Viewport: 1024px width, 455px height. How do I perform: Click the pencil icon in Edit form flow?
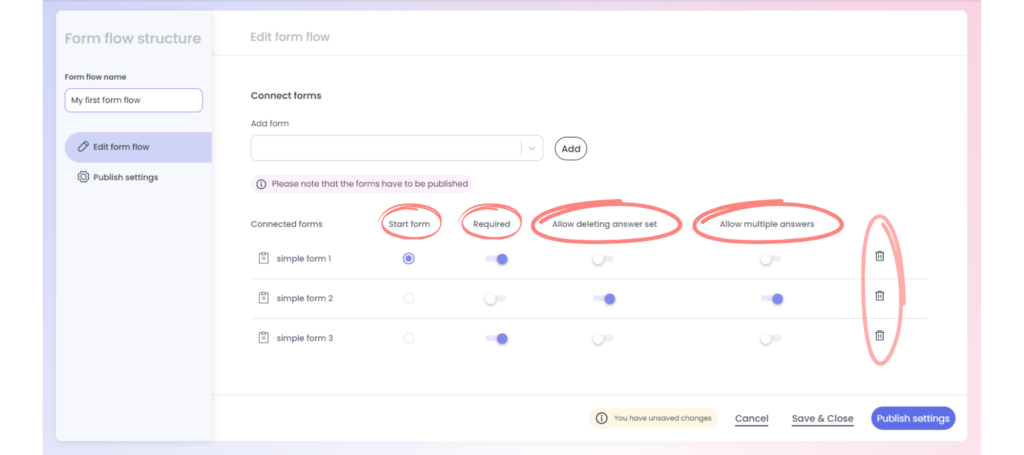point(83,147)
